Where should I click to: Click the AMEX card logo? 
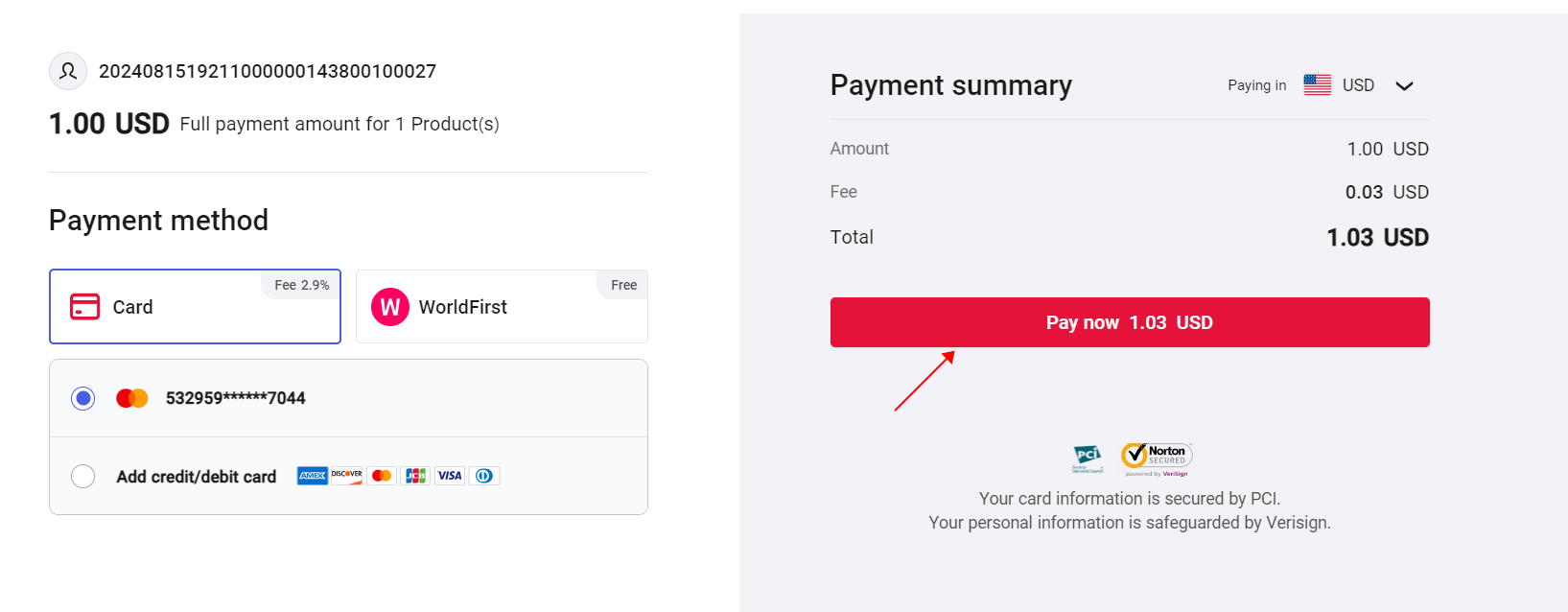pos(313,476)
